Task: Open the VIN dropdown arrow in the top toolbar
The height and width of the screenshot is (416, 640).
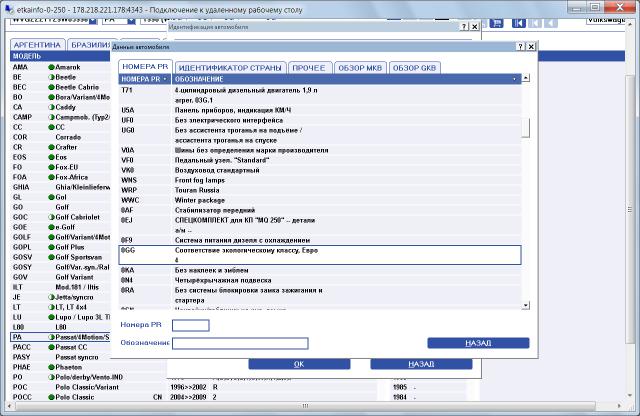Action: tap(93, 20)
